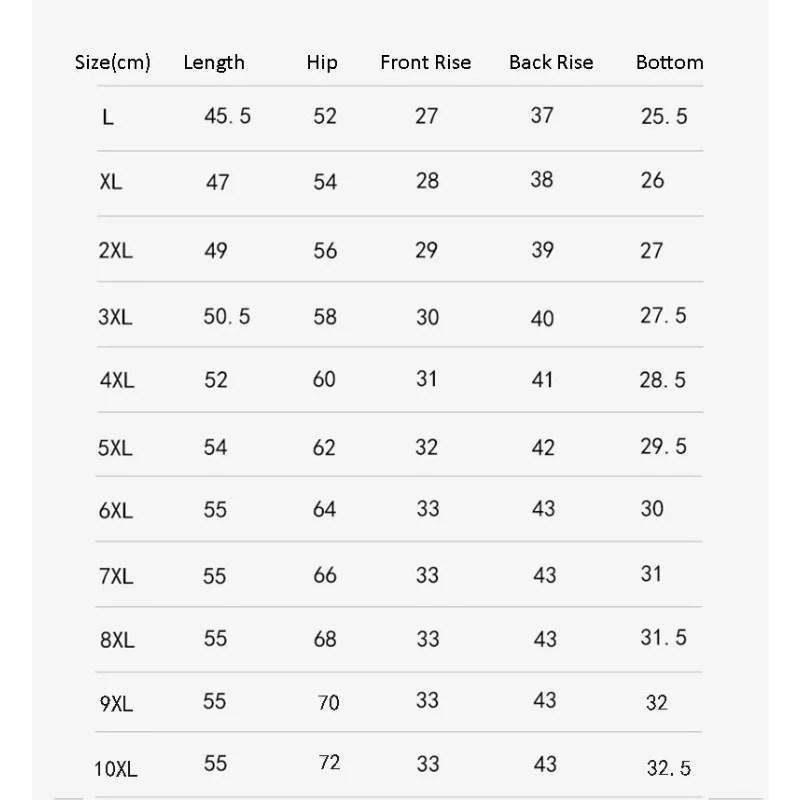Image resolution: width=800 pixels, height=800 pixels.
Task: Select the 2XL size row label
Action: click(x=115, y=250)
